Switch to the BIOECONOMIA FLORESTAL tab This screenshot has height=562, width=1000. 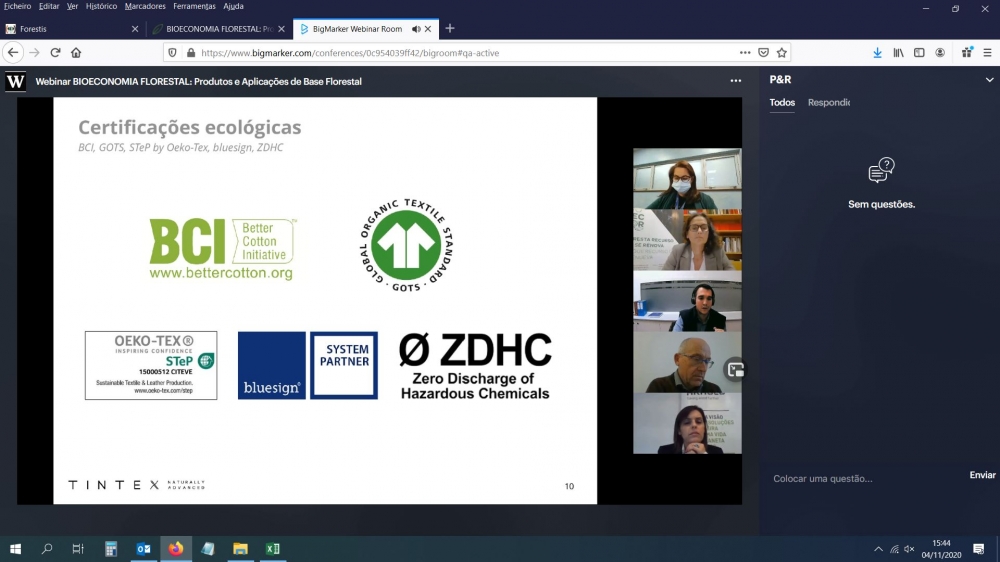click(x=219, y=29)
